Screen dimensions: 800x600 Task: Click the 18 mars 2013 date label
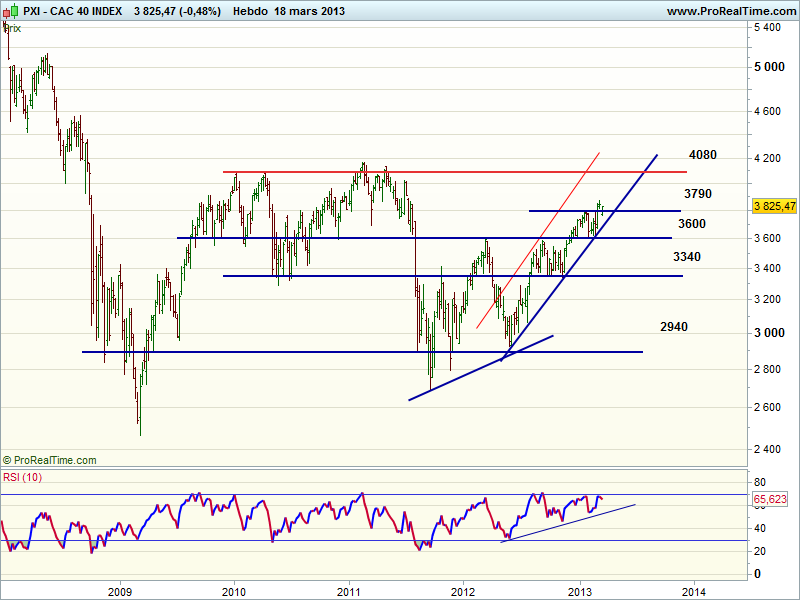click(x=318, y=10)
